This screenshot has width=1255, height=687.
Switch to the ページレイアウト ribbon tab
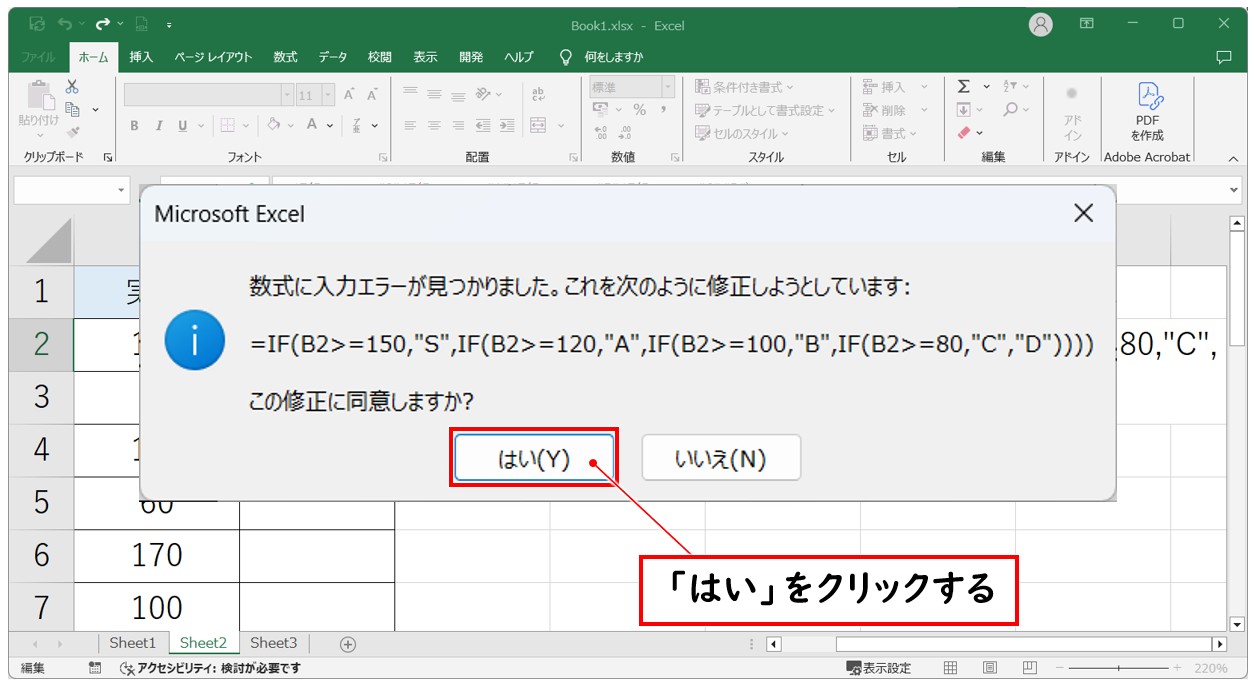click(x=213, y=57)
